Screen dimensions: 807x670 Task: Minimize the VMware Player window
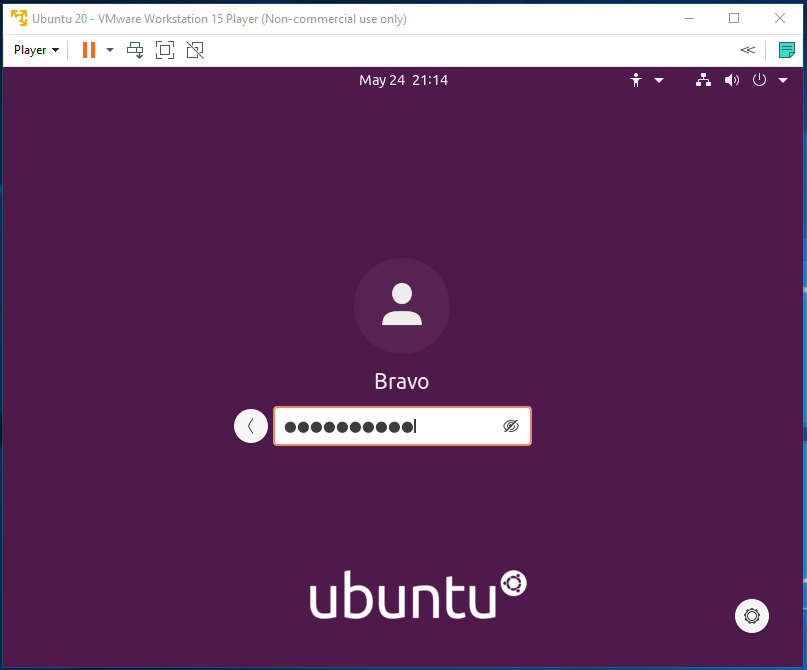tap(689, 19)
